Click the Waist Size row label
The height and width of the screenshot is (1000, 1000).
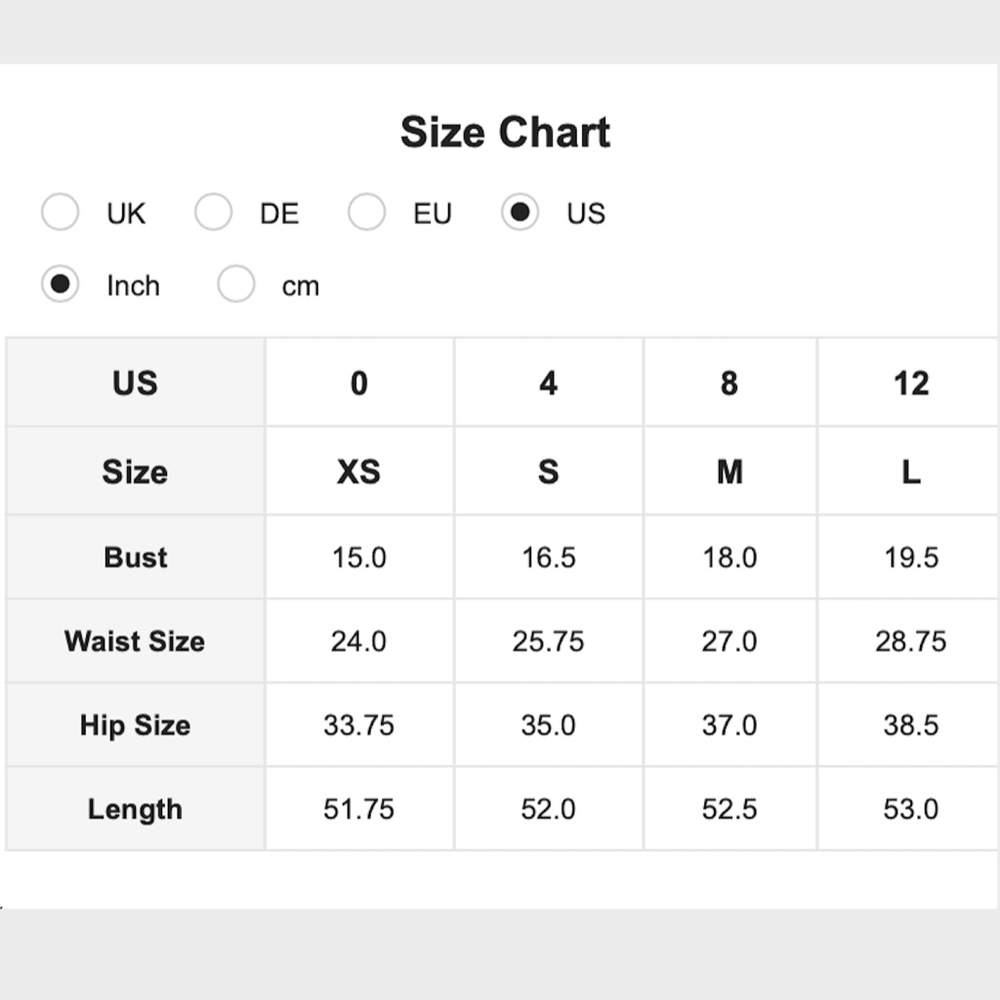135,641
